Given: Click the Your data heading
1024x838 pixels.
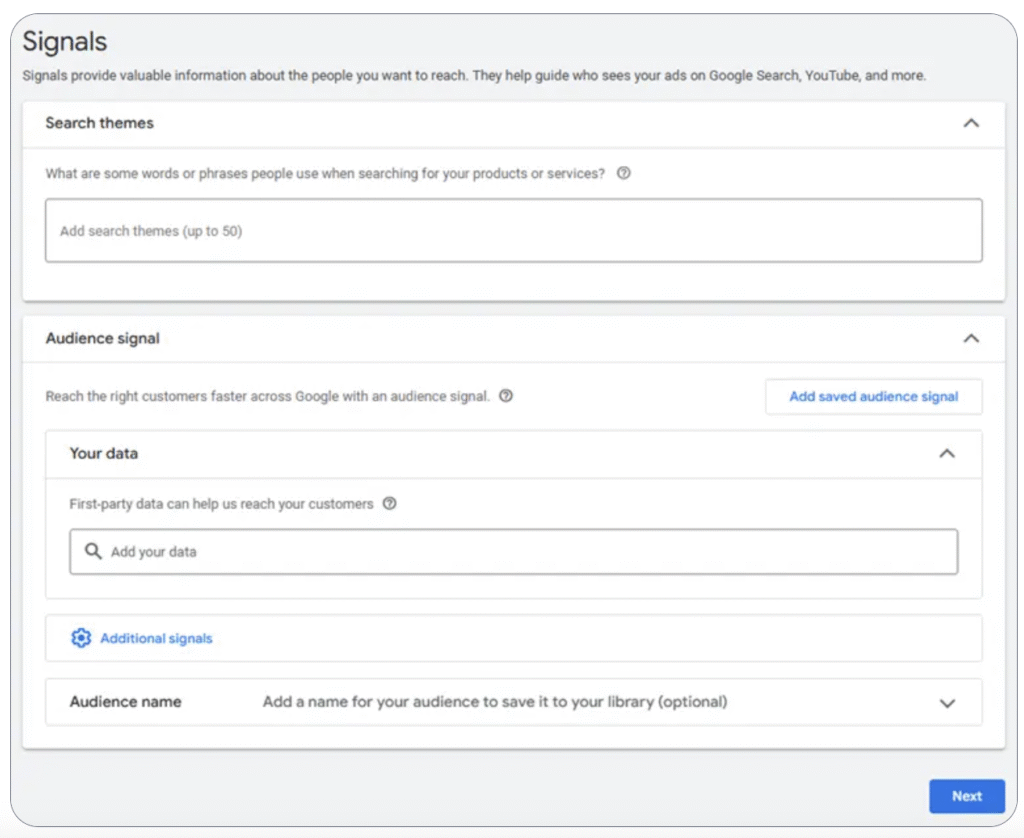Looking at the screenshot, I should 104,453.
